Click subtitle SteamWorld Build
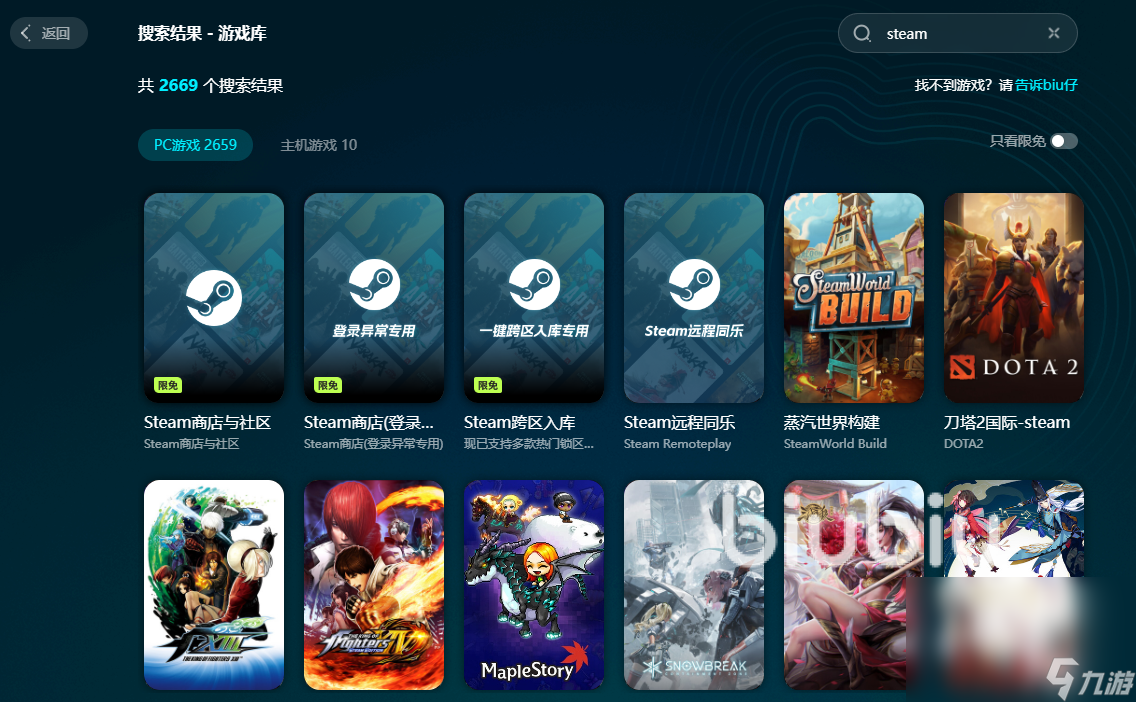 click(x=835, y=443)
